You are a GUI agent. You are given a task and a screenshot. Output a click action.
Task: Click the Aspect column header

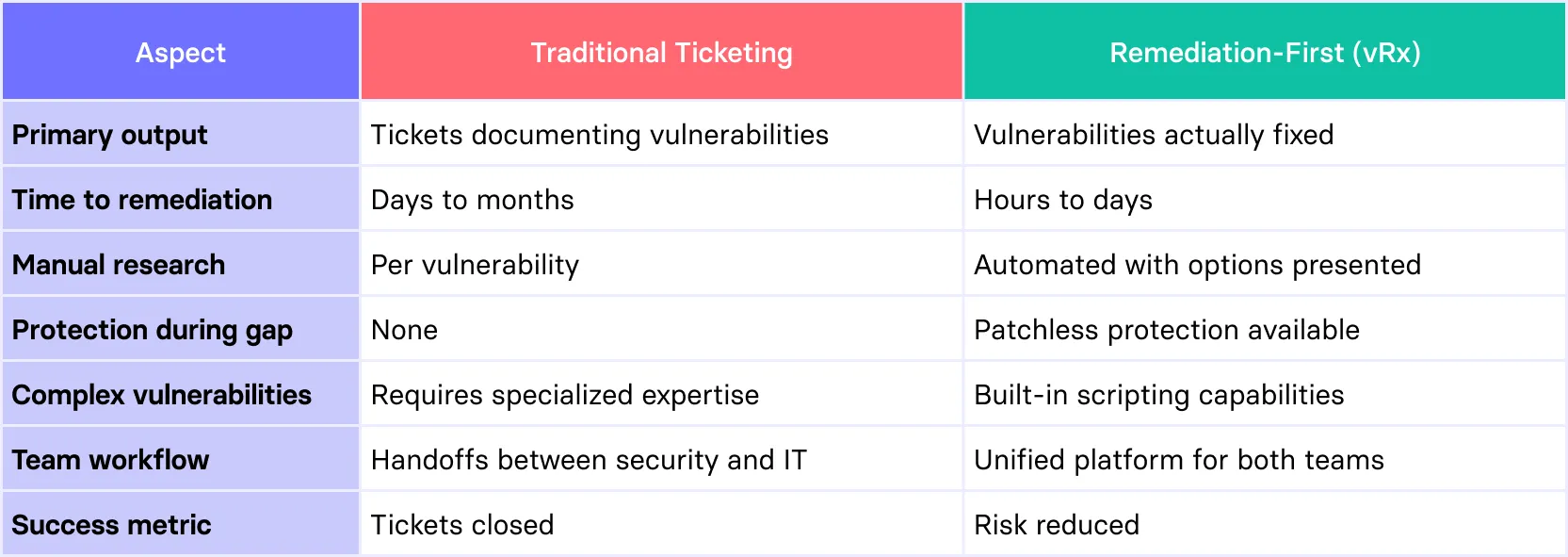(181, 52)
